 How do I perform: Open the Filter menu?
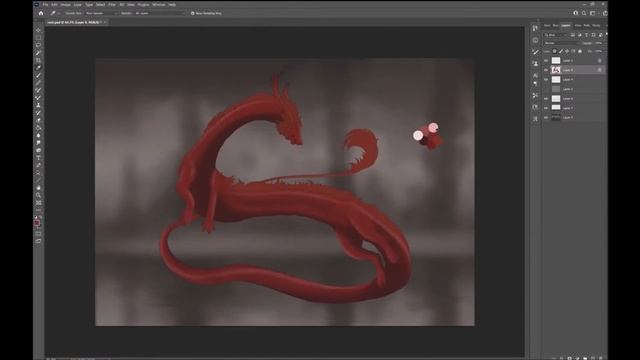[112, 4]
